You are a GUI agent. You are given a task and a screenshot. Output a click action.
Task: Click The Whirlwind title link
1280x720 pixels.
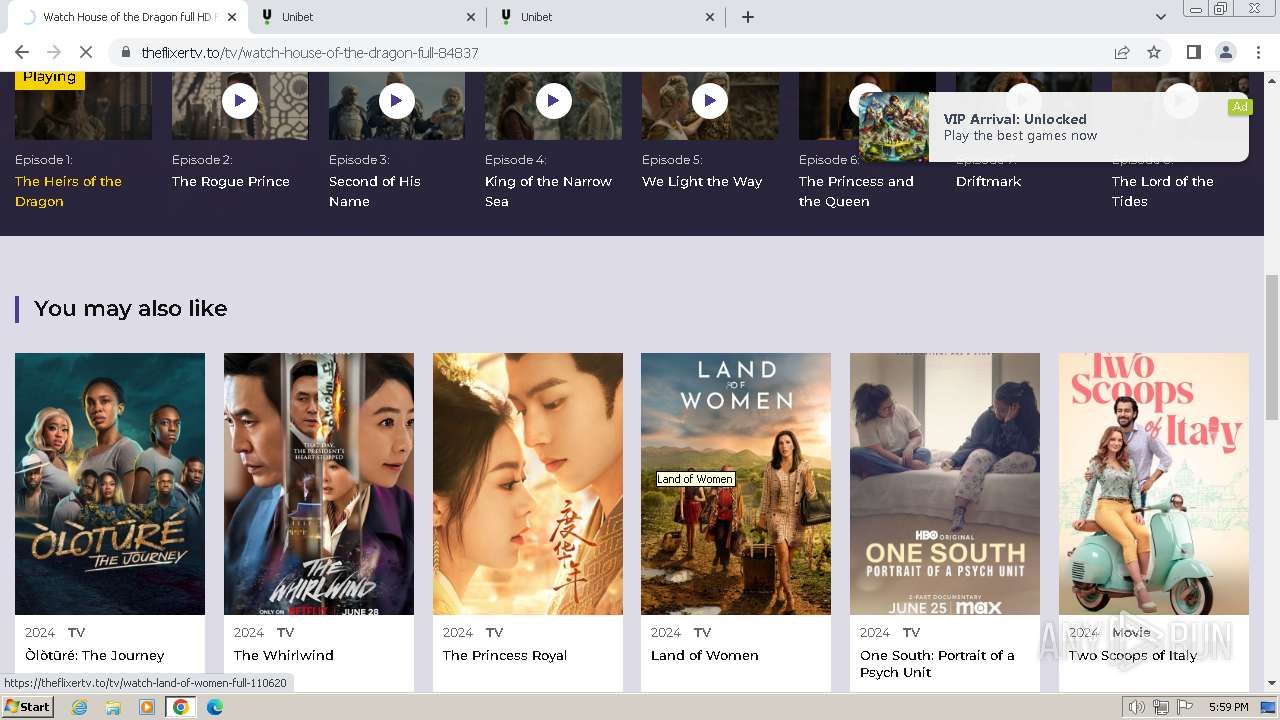pyautogui.click(x=284, y=655)
